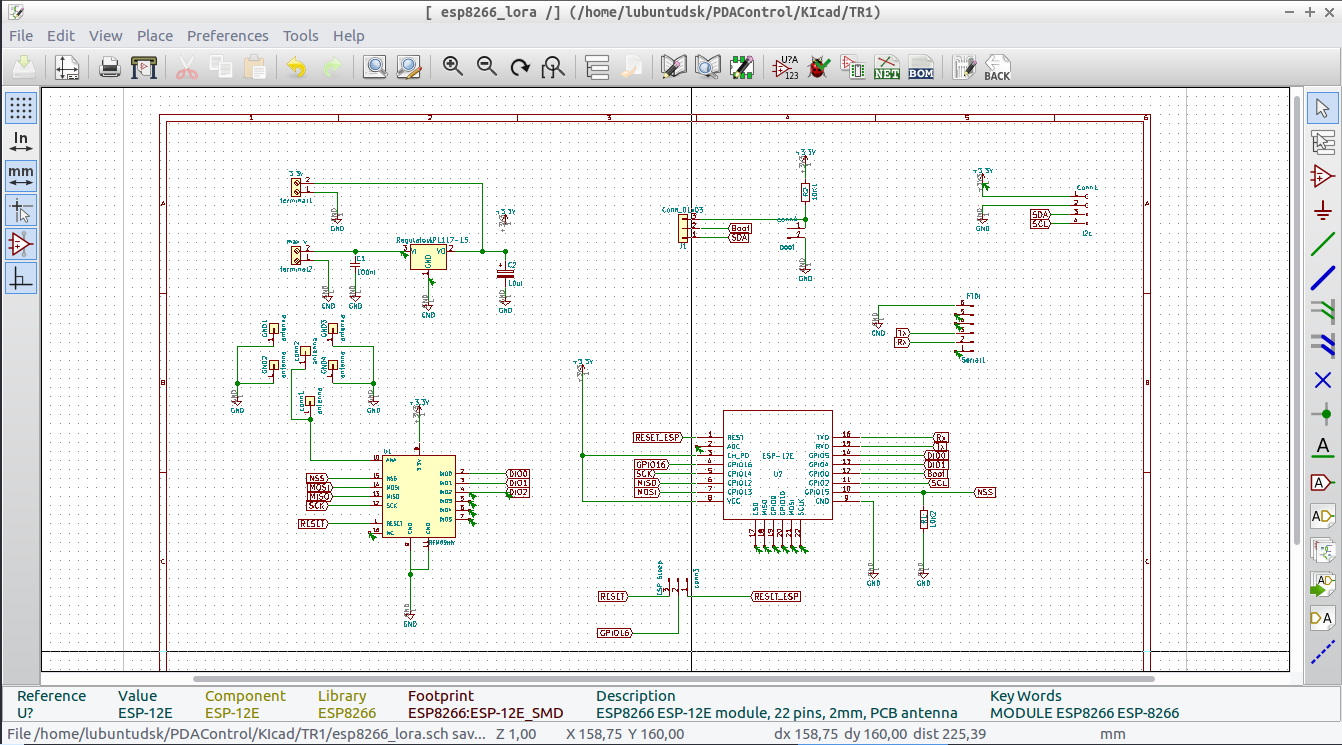Select the Place component tool
The image size is (1342, 745).
[1323, 177]
